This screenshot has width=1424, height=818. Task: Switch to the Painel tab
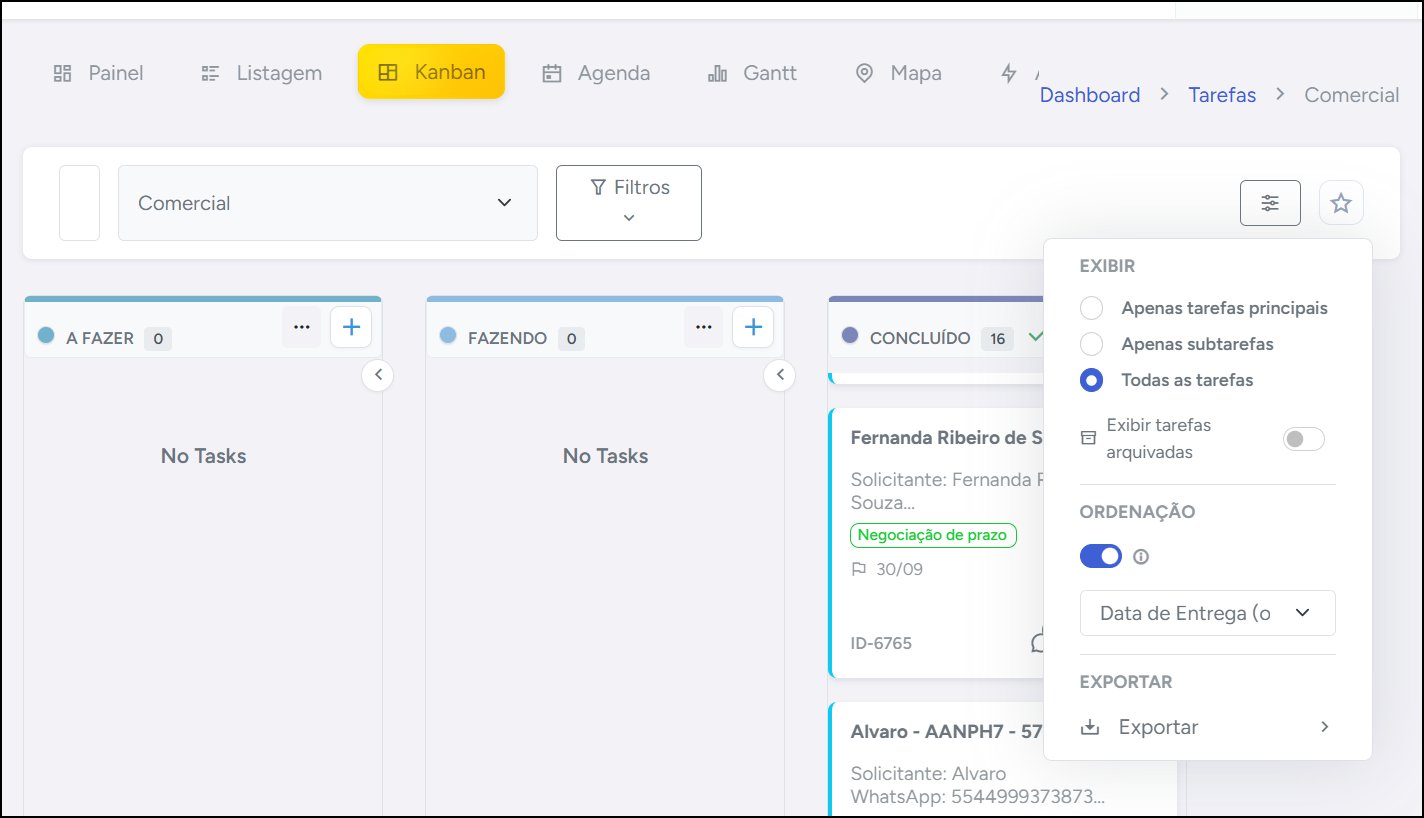tap(98, 73)
